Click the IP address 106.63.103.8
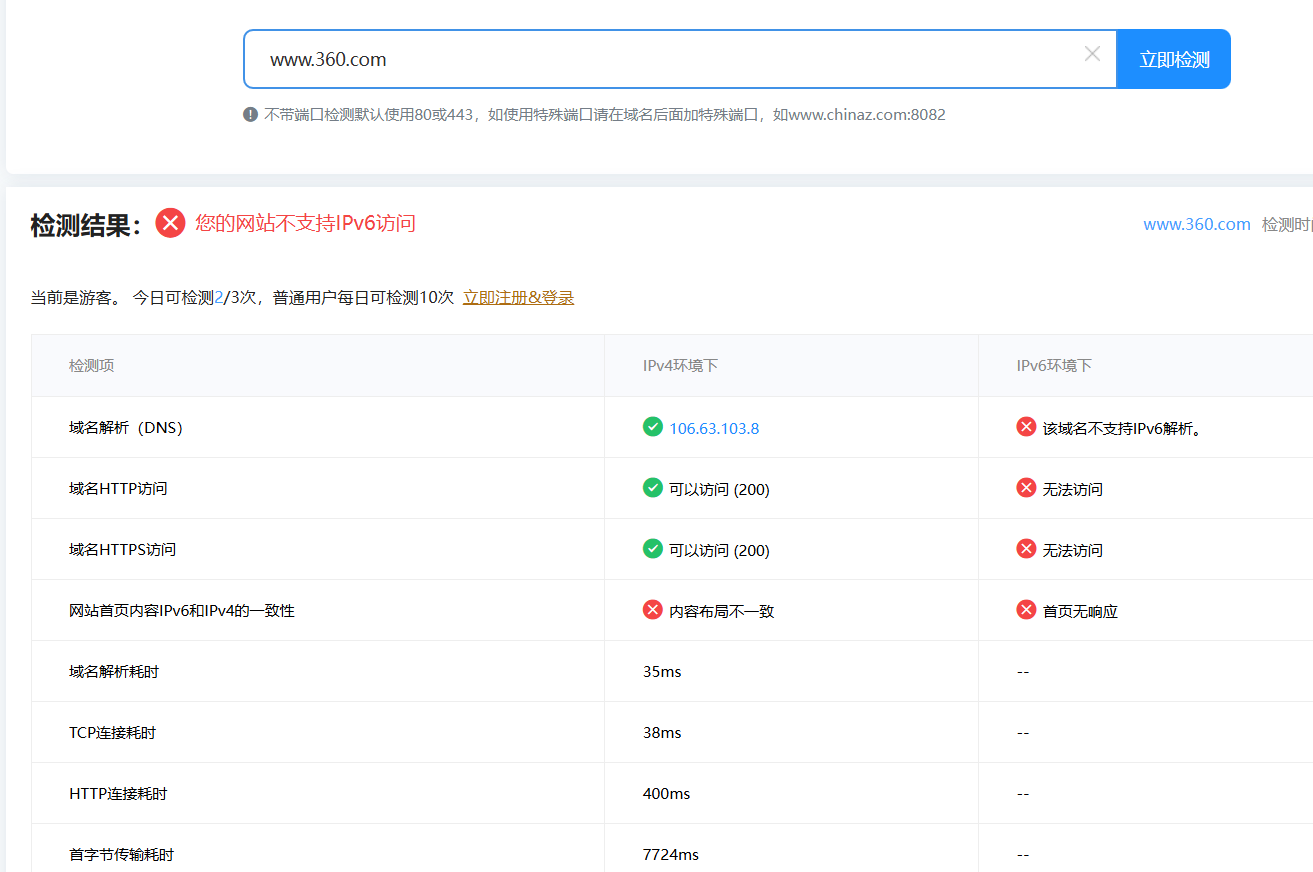 (x=714, y=428)
